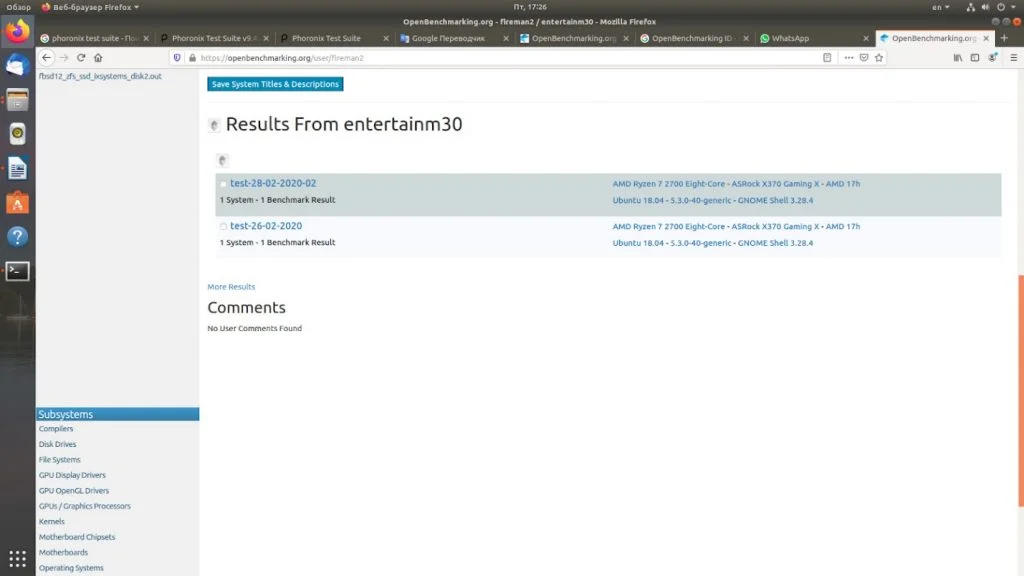This screenshot has width=1024, height=576.
Task: Open Operating Systems subsystem link
Action: [71, 568]
